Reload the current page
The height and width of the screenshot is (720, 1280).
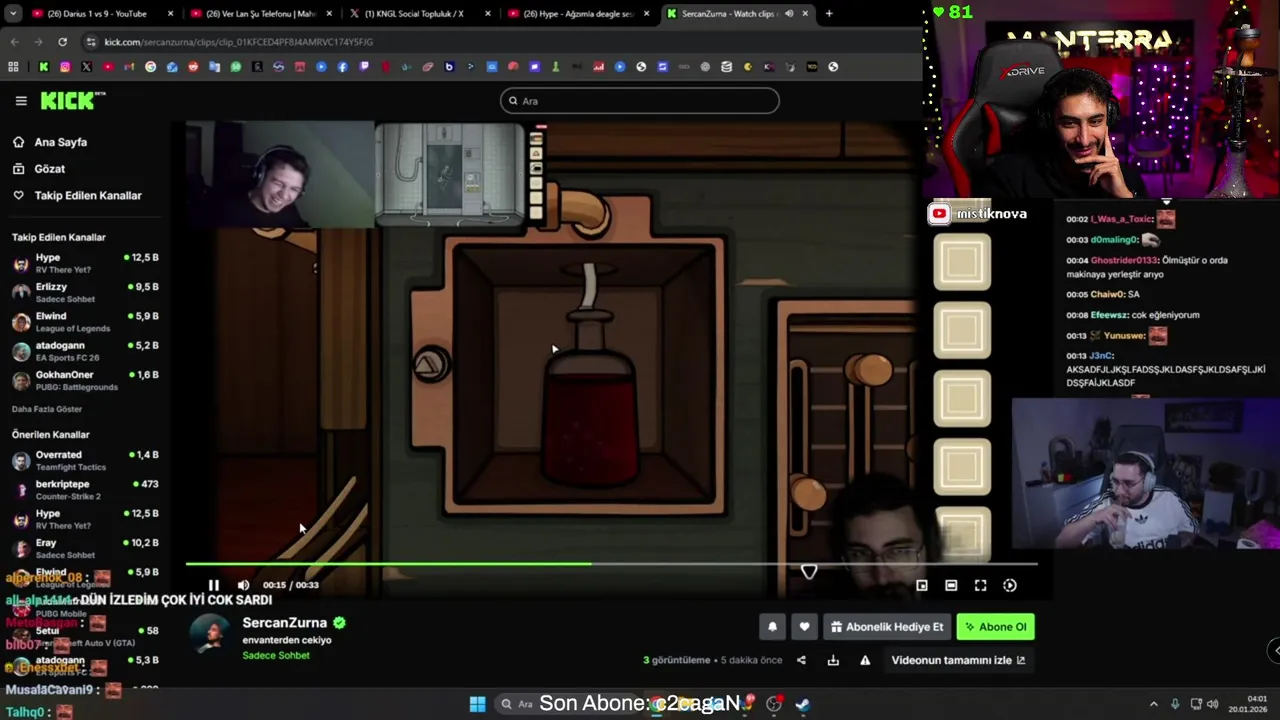pyautogui.click(x=62, y=42)
